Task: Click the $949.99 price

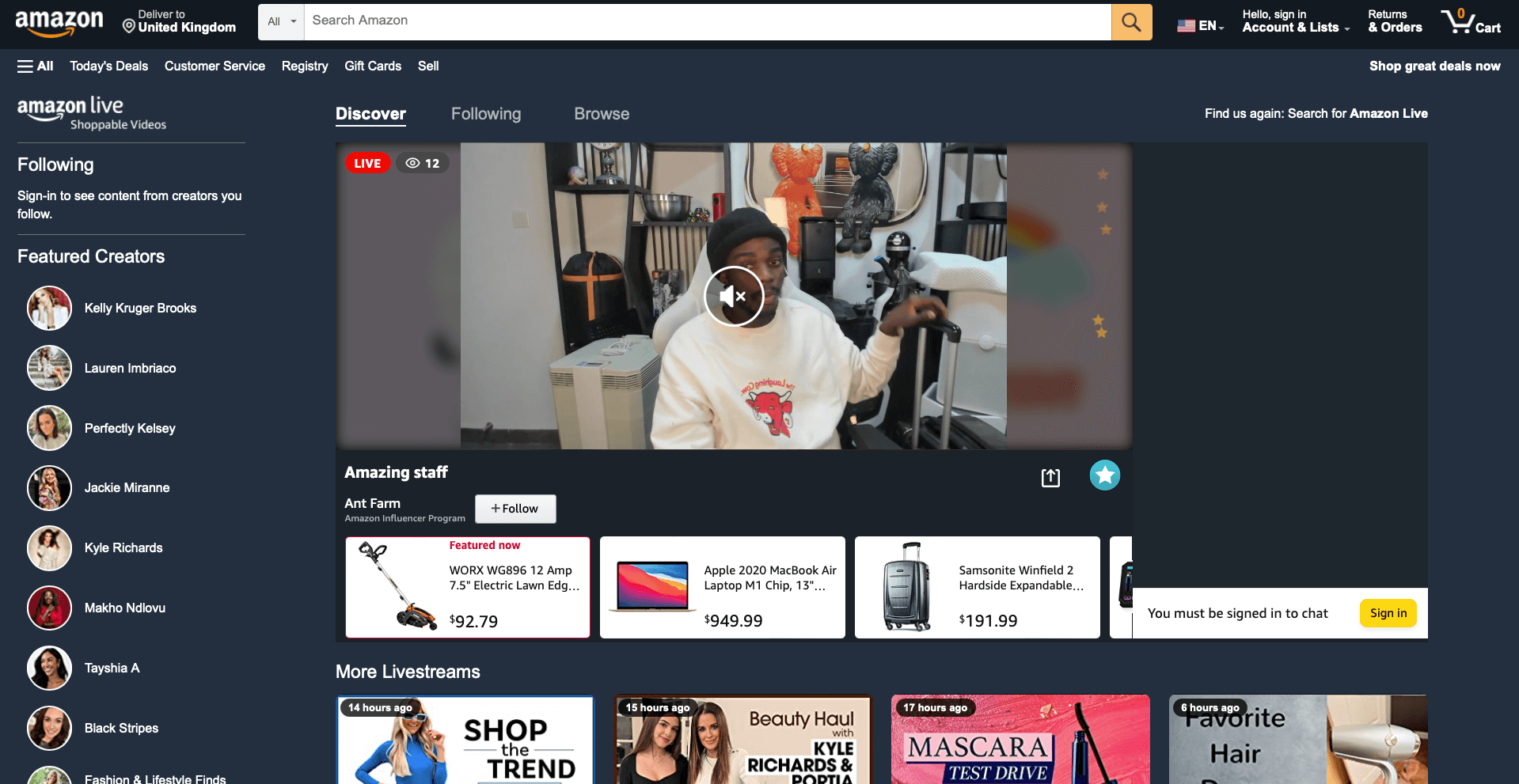Action: pos(733,621)
